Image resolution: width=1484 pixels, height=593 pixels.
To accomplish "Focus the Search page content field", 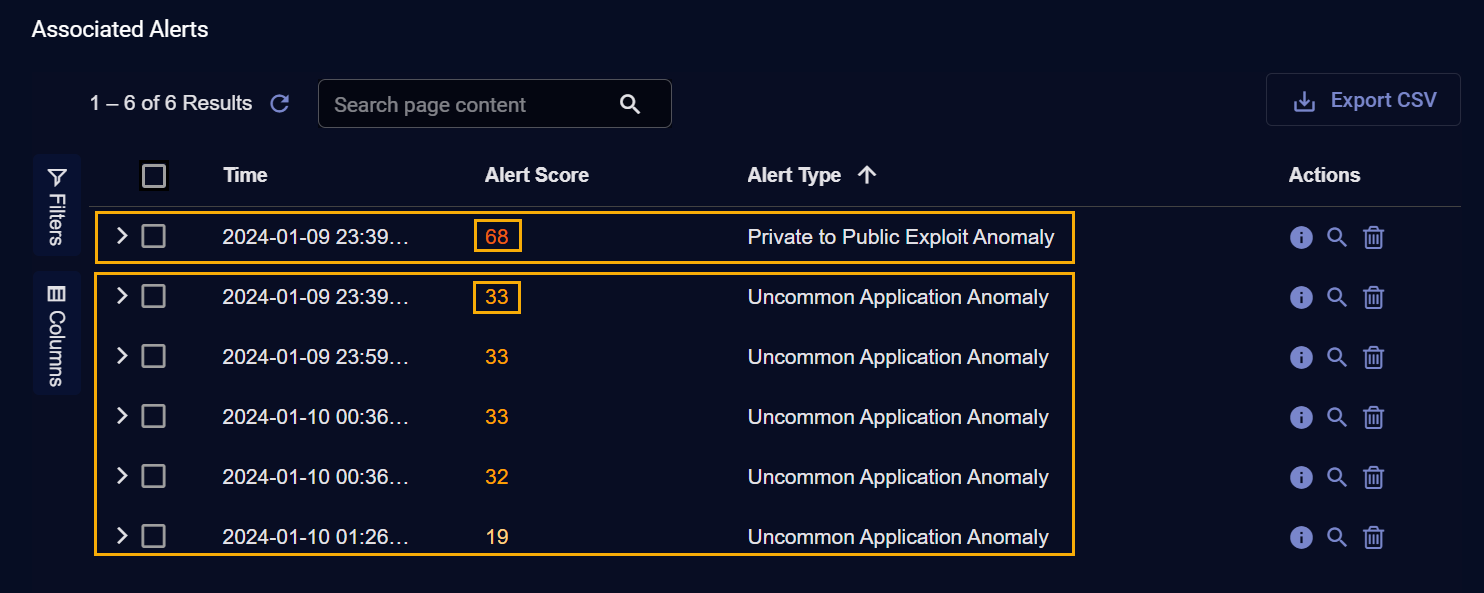I will click(x=470, y=104).
